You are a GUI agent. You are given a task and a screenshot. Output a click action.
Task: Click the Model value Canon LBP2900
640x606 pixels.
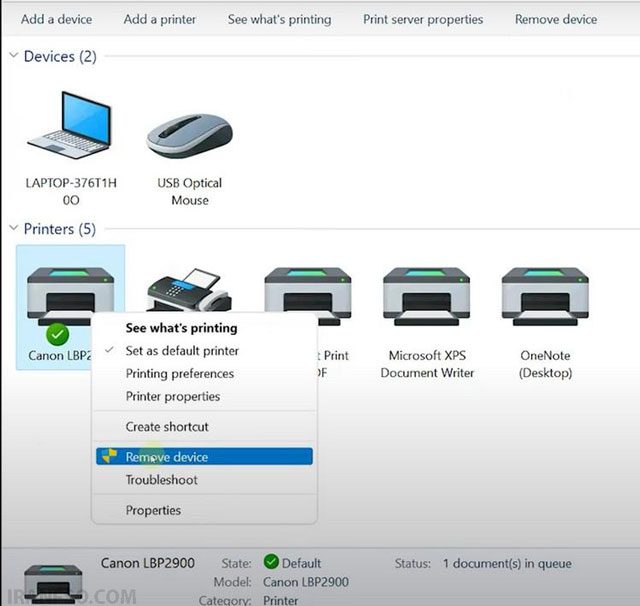306,582
